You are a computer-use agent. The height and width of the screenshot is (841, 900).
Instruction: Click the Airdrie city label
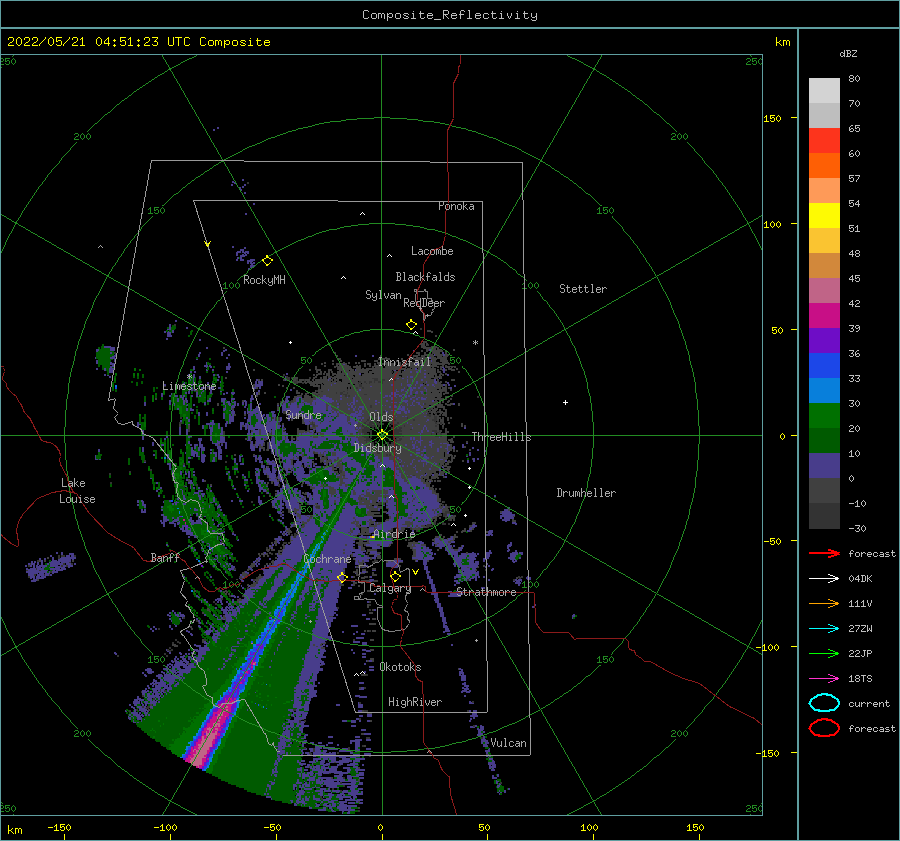pyautogui.click(x=394, y=534)
